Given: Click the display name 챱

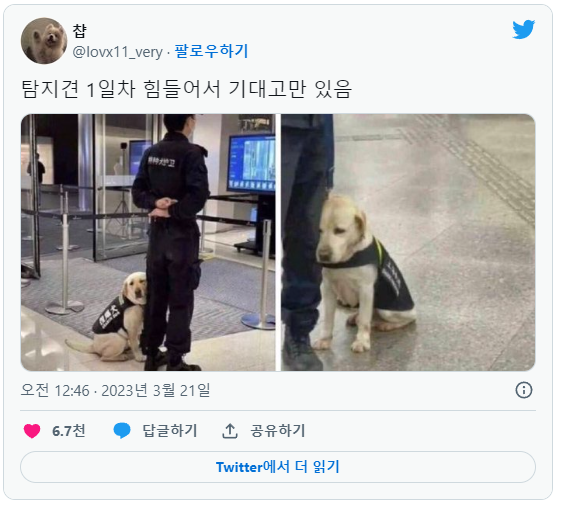Looking at the screenshot, I should (x=79, y=31).
